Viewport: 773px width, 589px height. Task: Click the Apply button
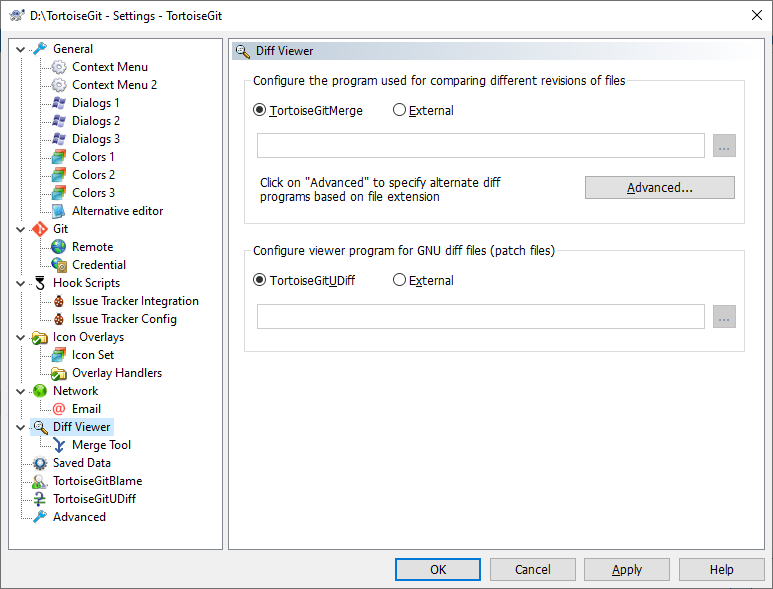[627, 569]
